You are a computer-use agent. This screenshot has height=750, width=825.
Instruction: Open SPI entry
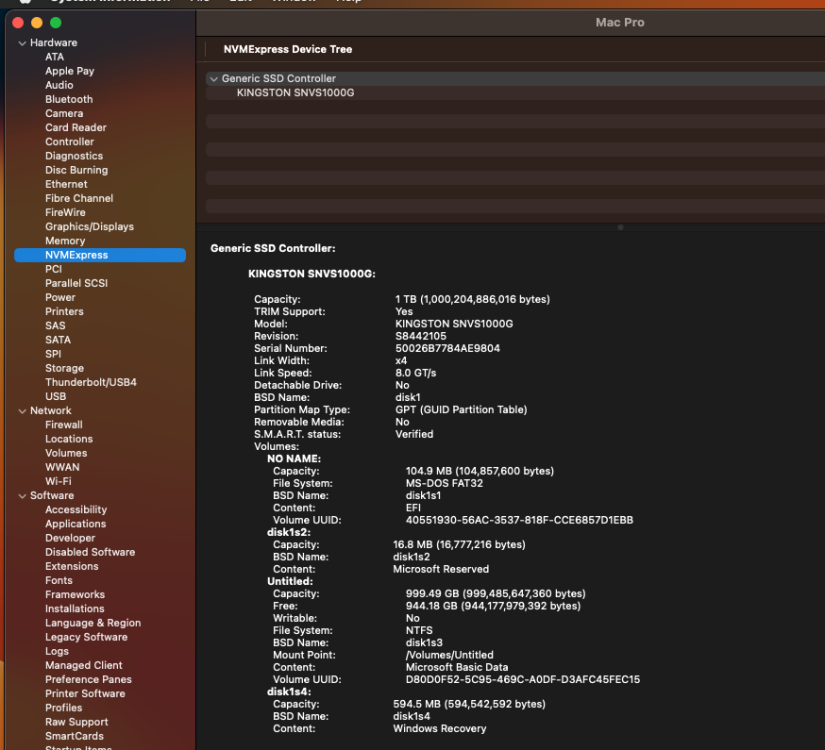tap(53, 355)
